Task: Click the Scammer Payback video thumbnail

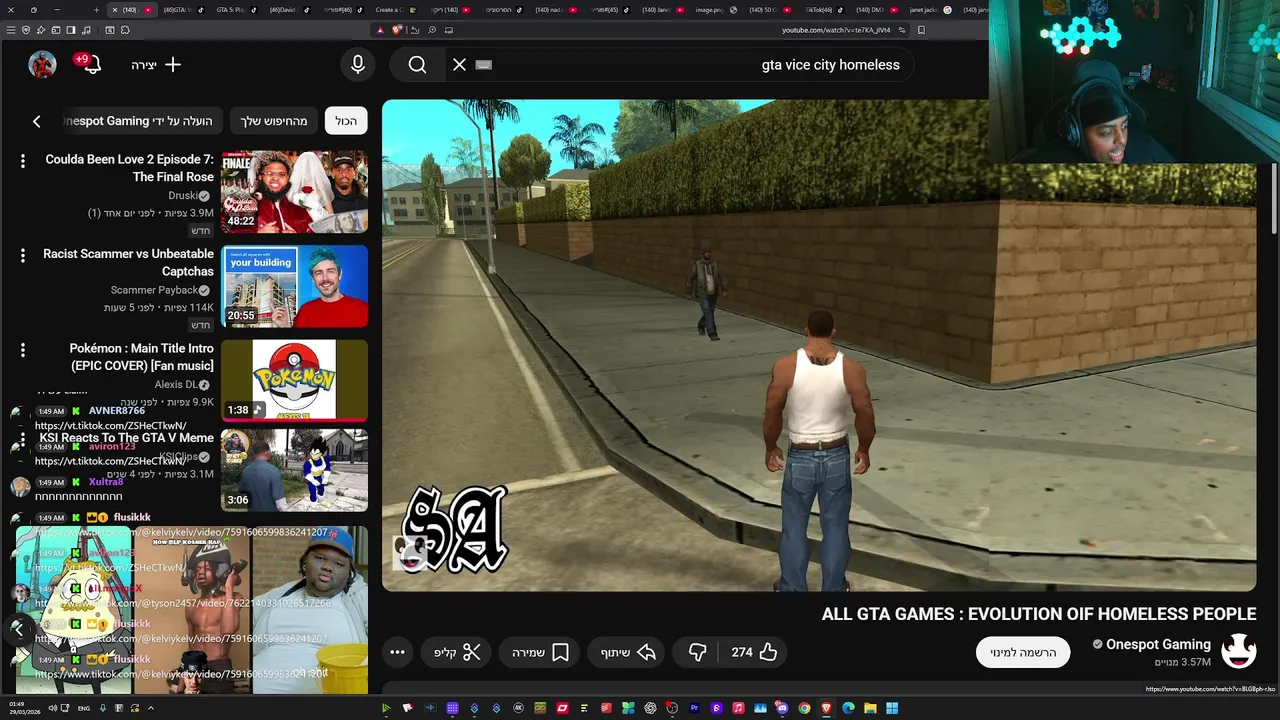Action: 294,286
